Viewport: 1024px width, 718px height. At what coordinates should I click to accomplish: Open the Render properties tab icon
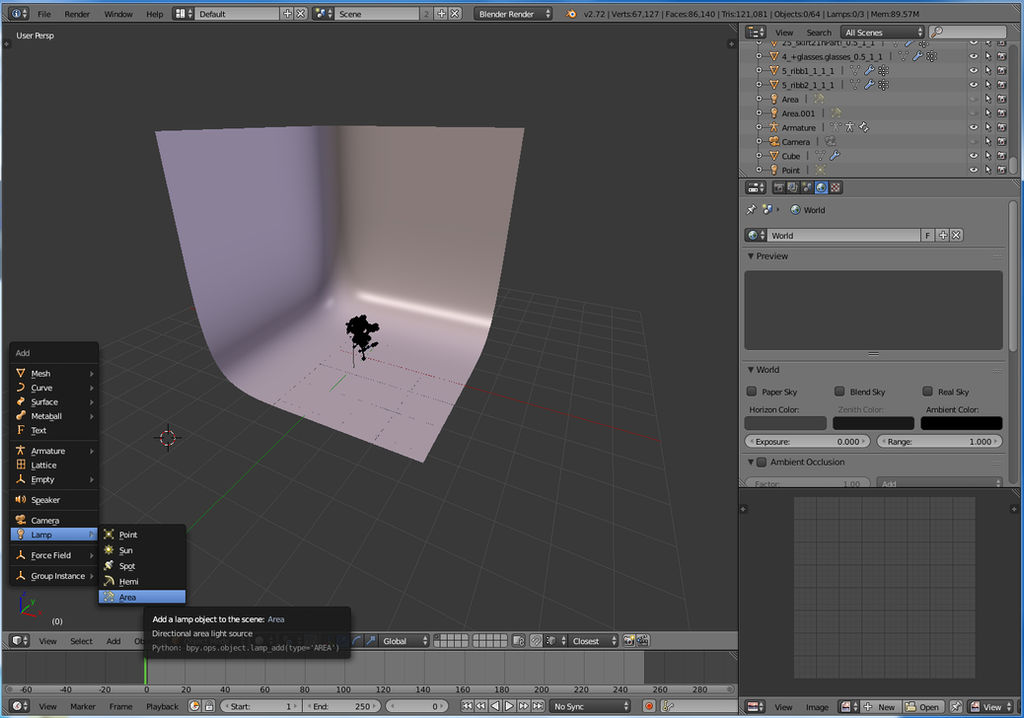pos(778,188)
